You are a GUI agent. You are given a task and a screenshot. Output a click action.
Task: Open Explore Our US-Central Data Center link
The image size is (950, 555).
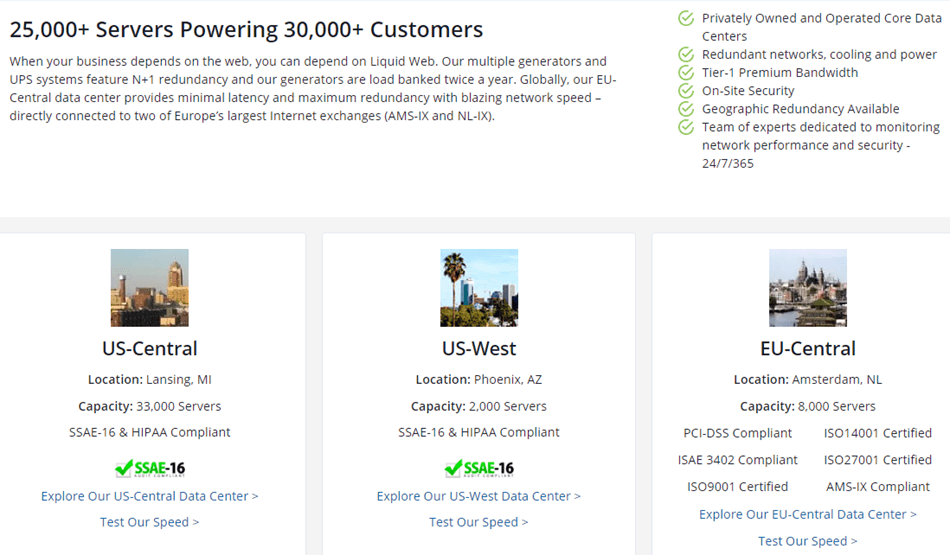[x=150, y=496]
